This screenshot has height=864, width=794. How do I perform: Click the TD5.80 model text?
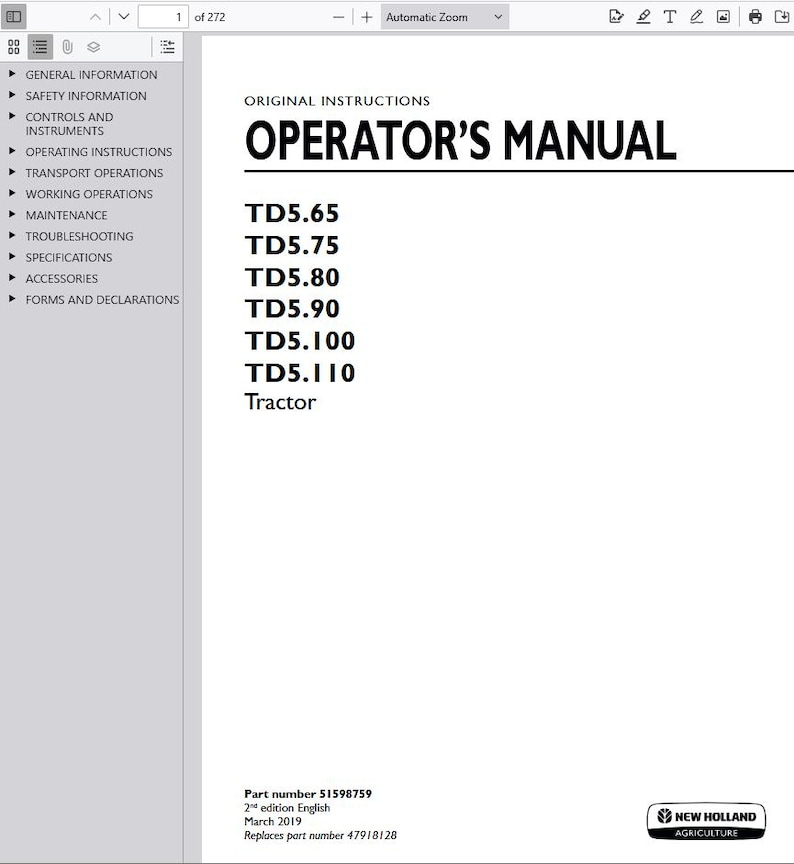tap(292, 277)
